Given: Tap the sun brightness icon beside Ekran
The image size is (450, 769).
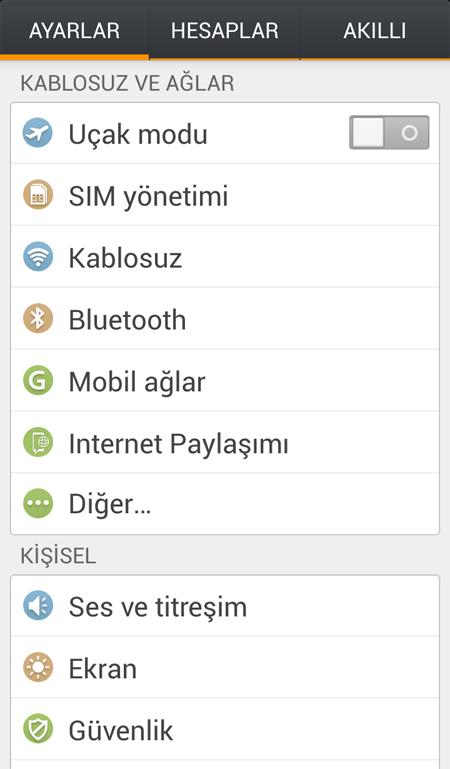Looking at the screenshot, I should click(38, 668).
